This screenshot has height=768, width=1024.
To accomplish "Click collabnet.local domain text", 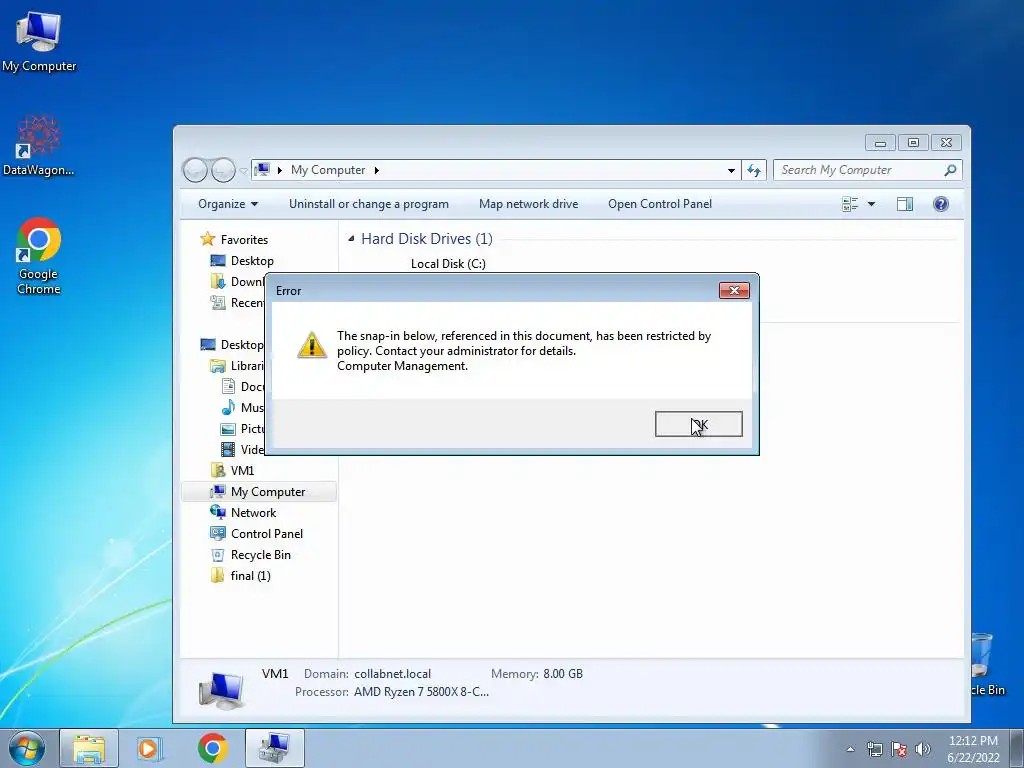I will [392, 673].
